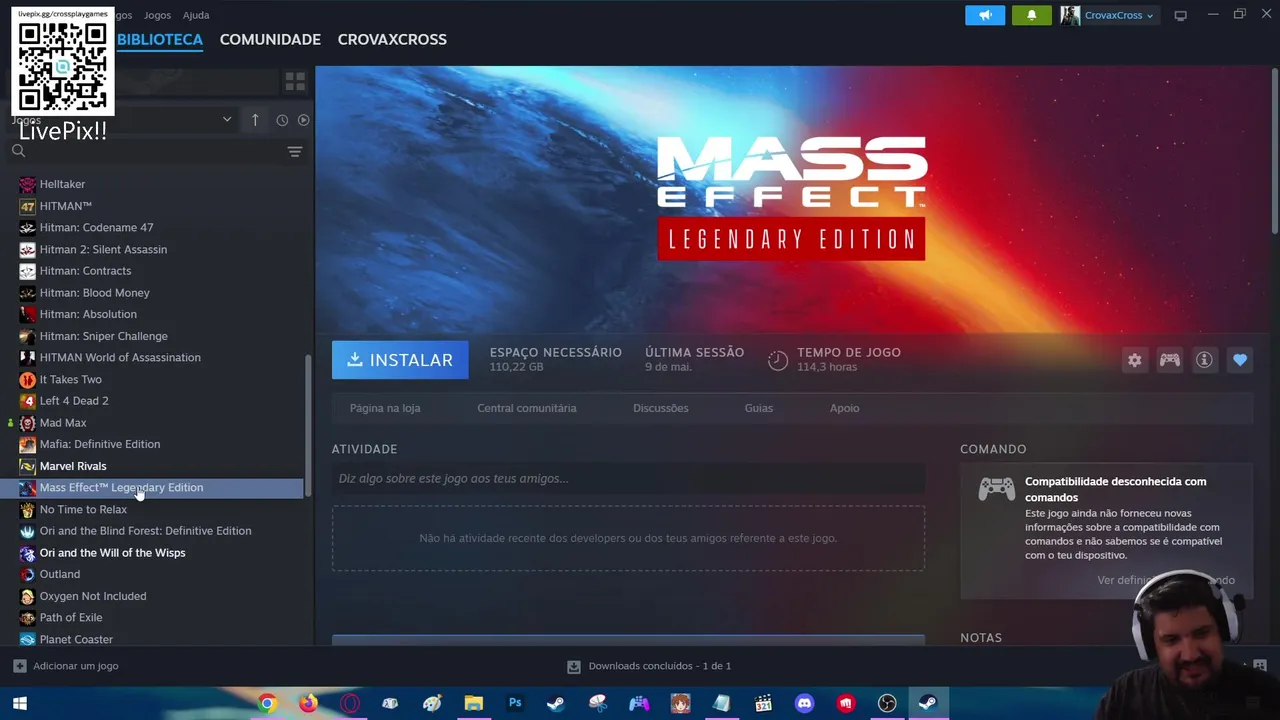Expand the Jogos category dropdown
This screenshot has width=1280, height=720.
[227, 120]
